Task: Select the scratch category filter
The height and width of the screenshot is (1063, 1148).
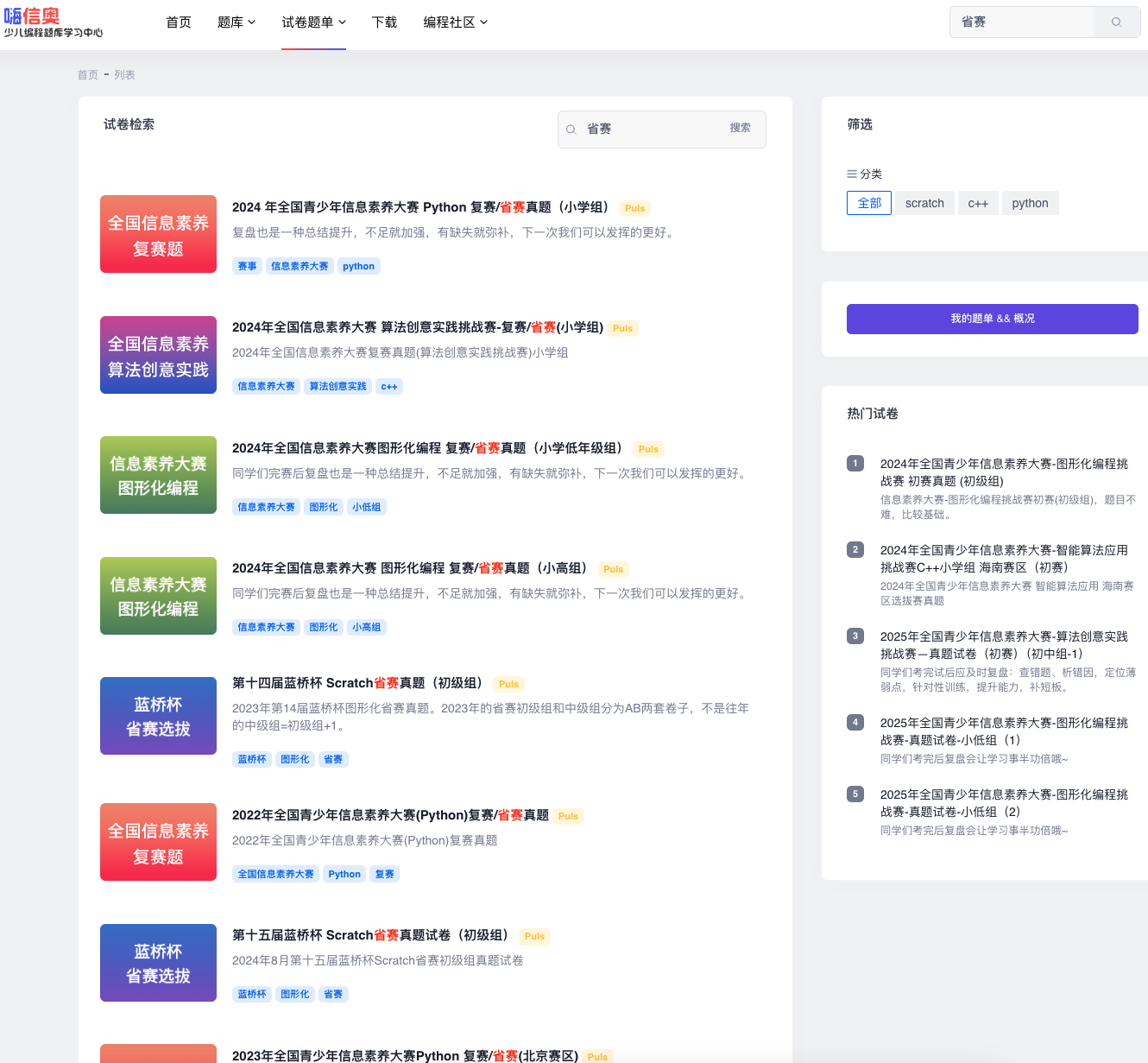Action: [924, 203]
